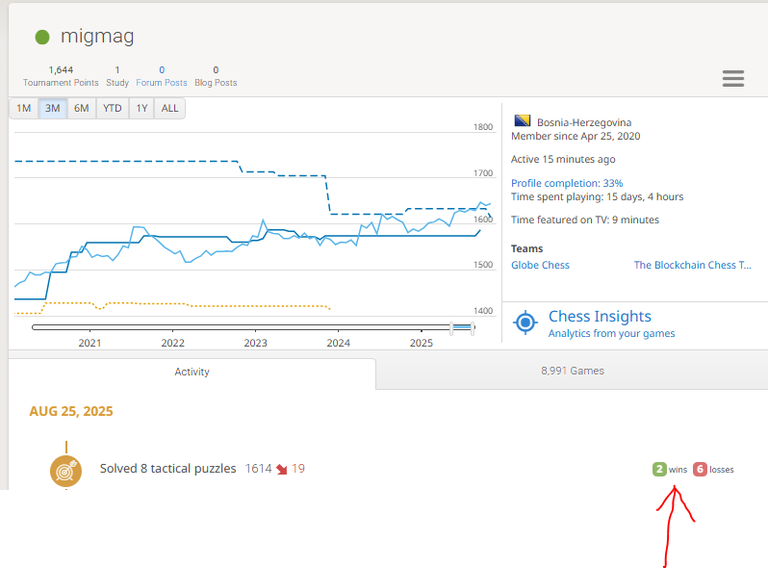Select the 3M time range
The height and width of the screenshot is (568, 768).
pos(52,108)
